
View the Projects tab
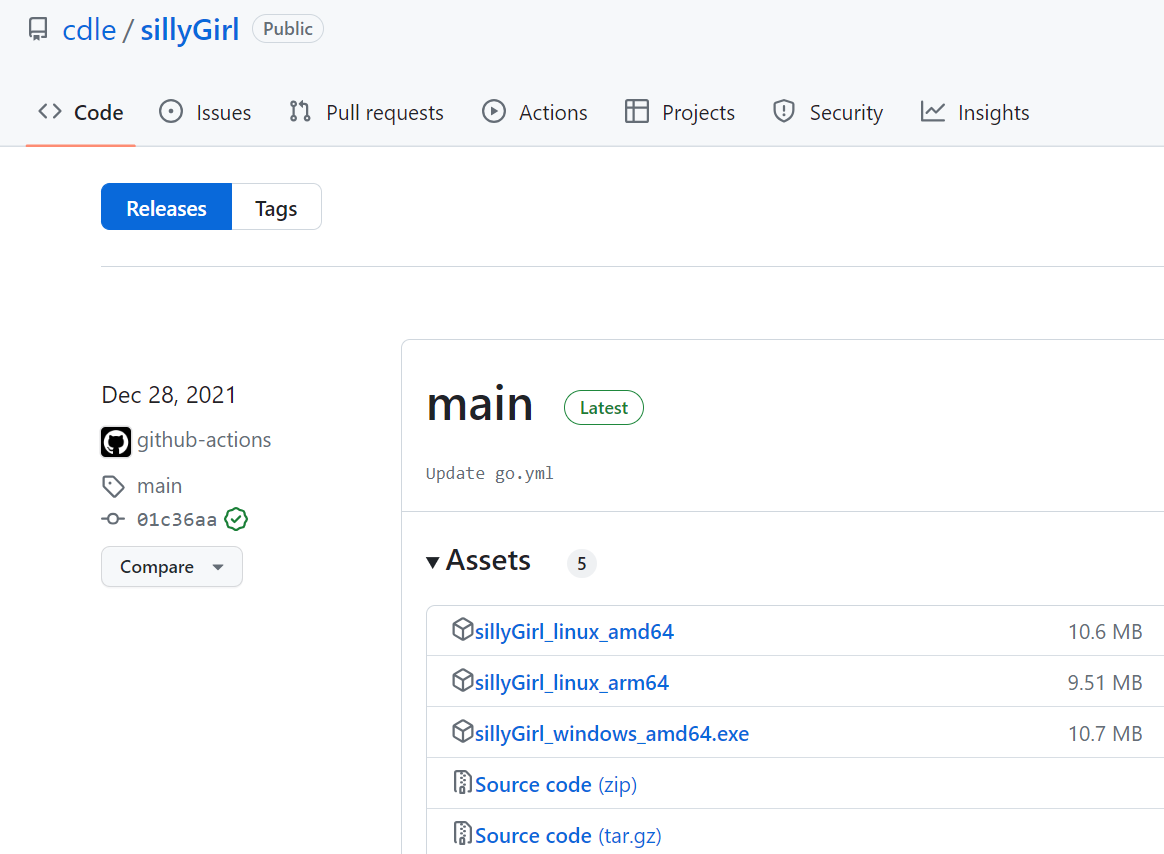[680, 112]
